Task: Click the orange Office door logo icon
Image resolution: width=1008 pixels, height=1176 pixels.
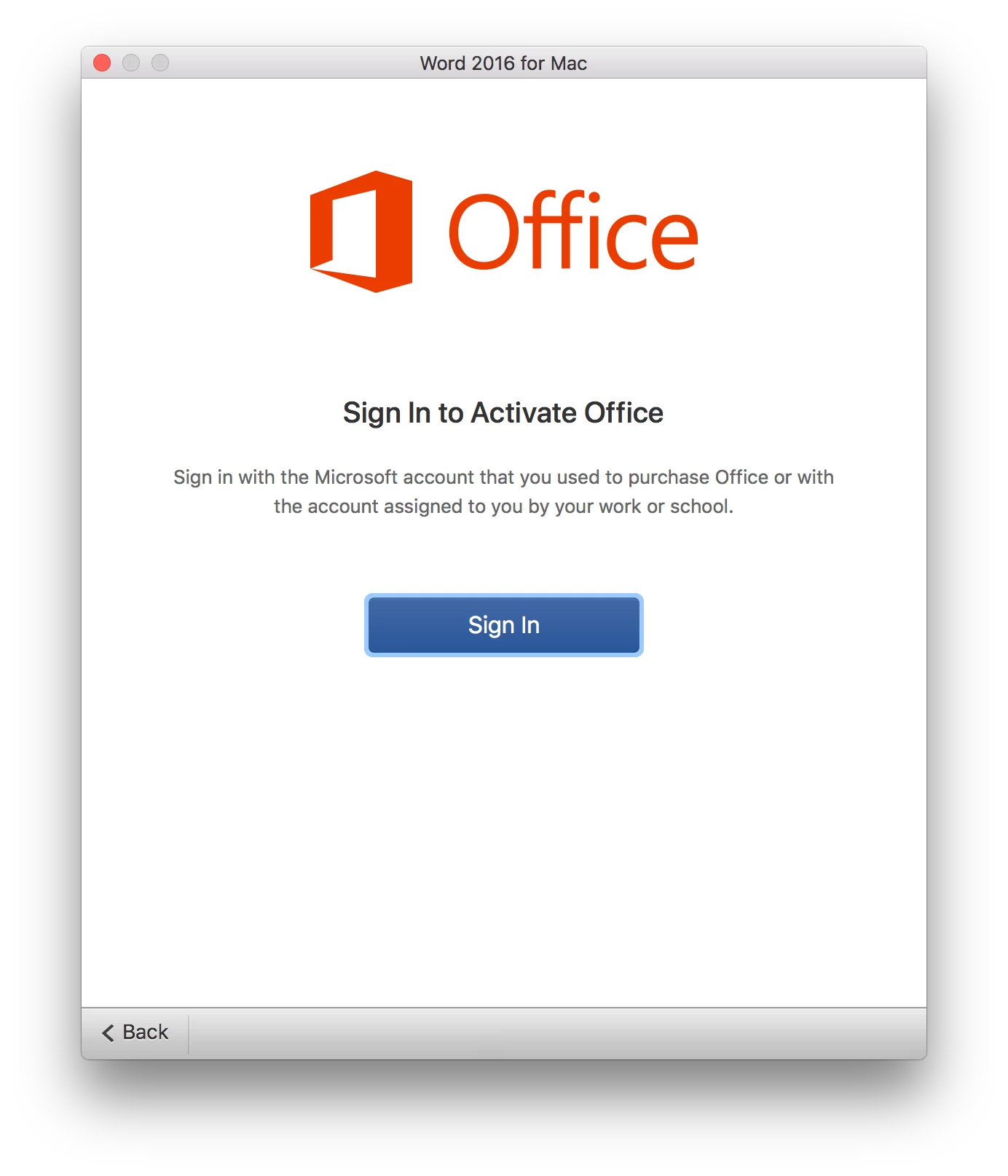Action: click(361, 232)
